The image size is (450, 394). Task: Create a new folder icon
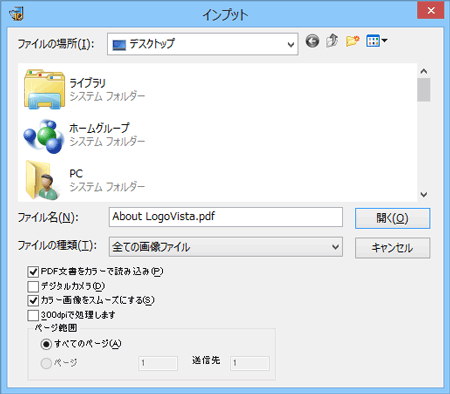click(352, 41)
